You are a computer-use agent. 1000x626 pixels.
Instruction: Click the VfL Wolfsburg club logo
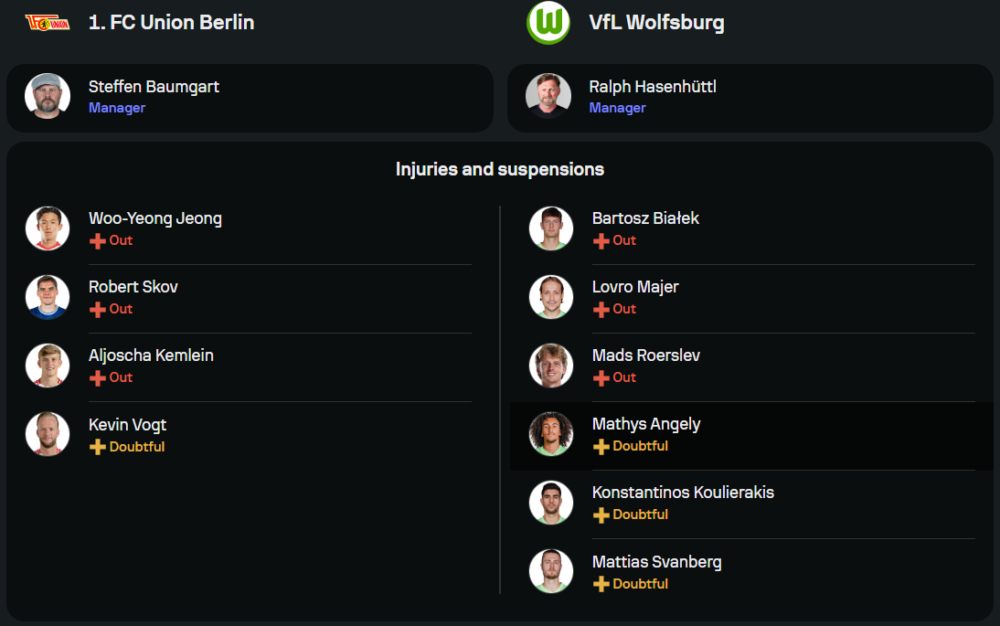coord(548,22)
